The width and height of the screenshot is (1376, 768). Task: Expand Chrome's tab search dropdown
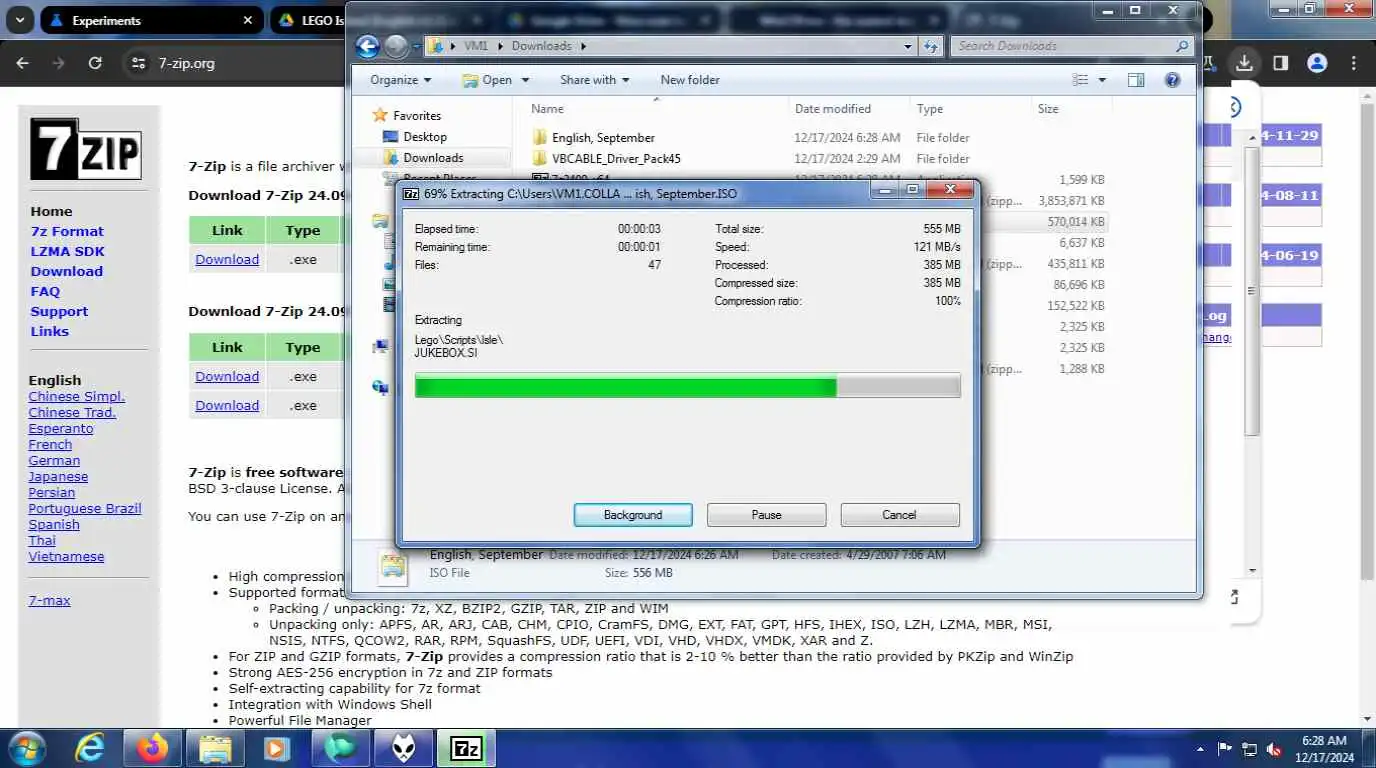click(20, 20)
